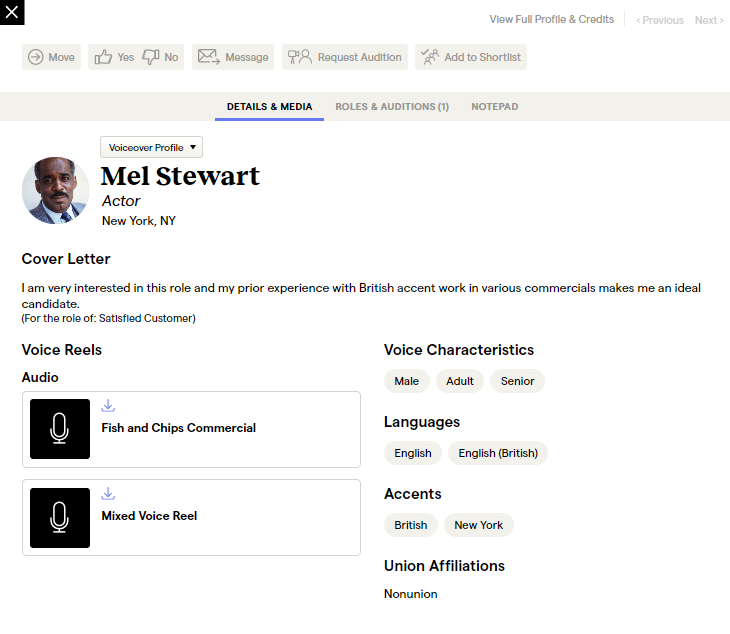
Task: Click the thumbs-up Yes icon
Action: point(103,57)
